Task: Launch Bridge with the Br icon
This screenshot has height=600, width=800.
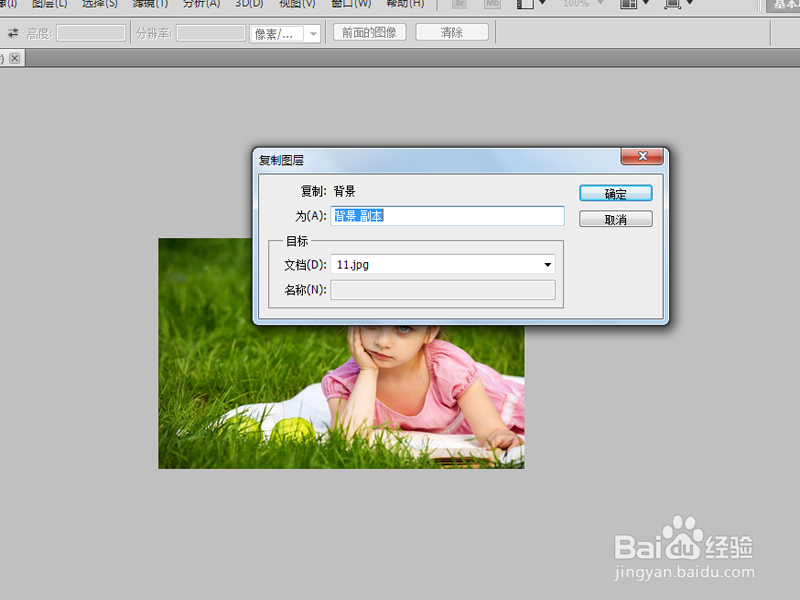Action: (x=460, y=4)
